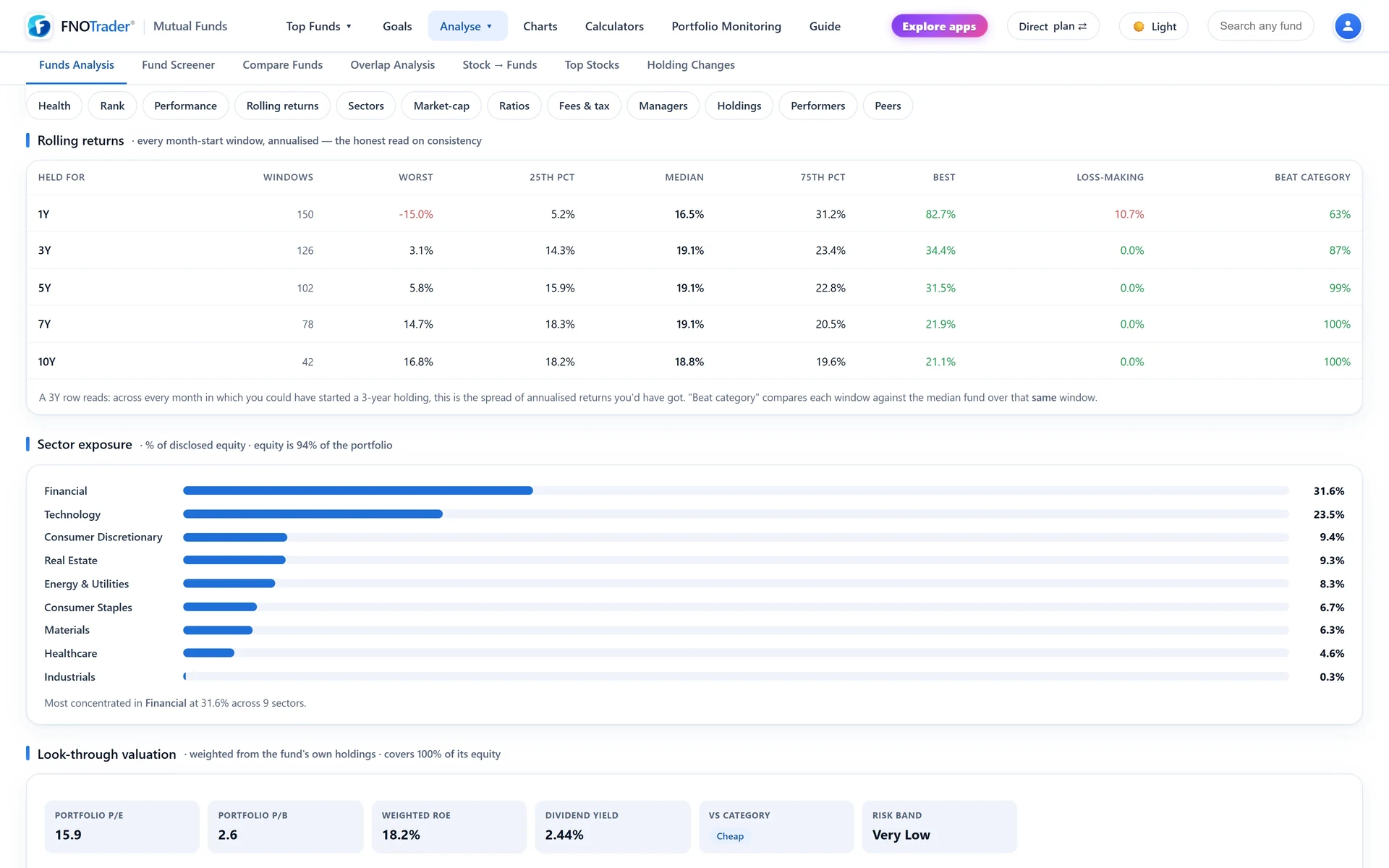Focus the Search any fund field

click(1260, 26)
